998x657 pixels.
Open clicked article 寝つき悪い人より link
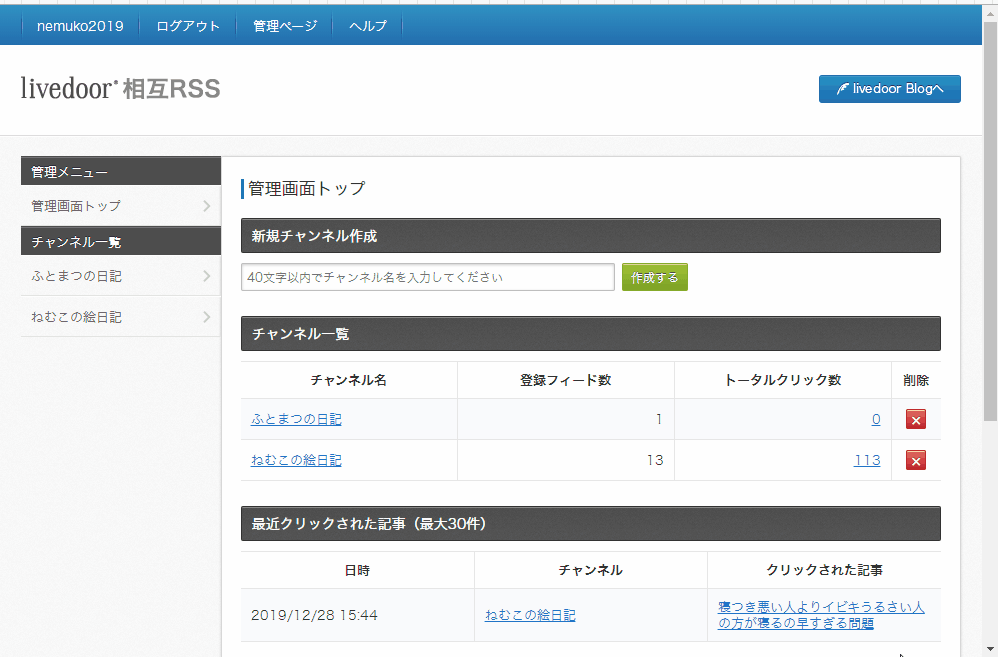[821, 615]
